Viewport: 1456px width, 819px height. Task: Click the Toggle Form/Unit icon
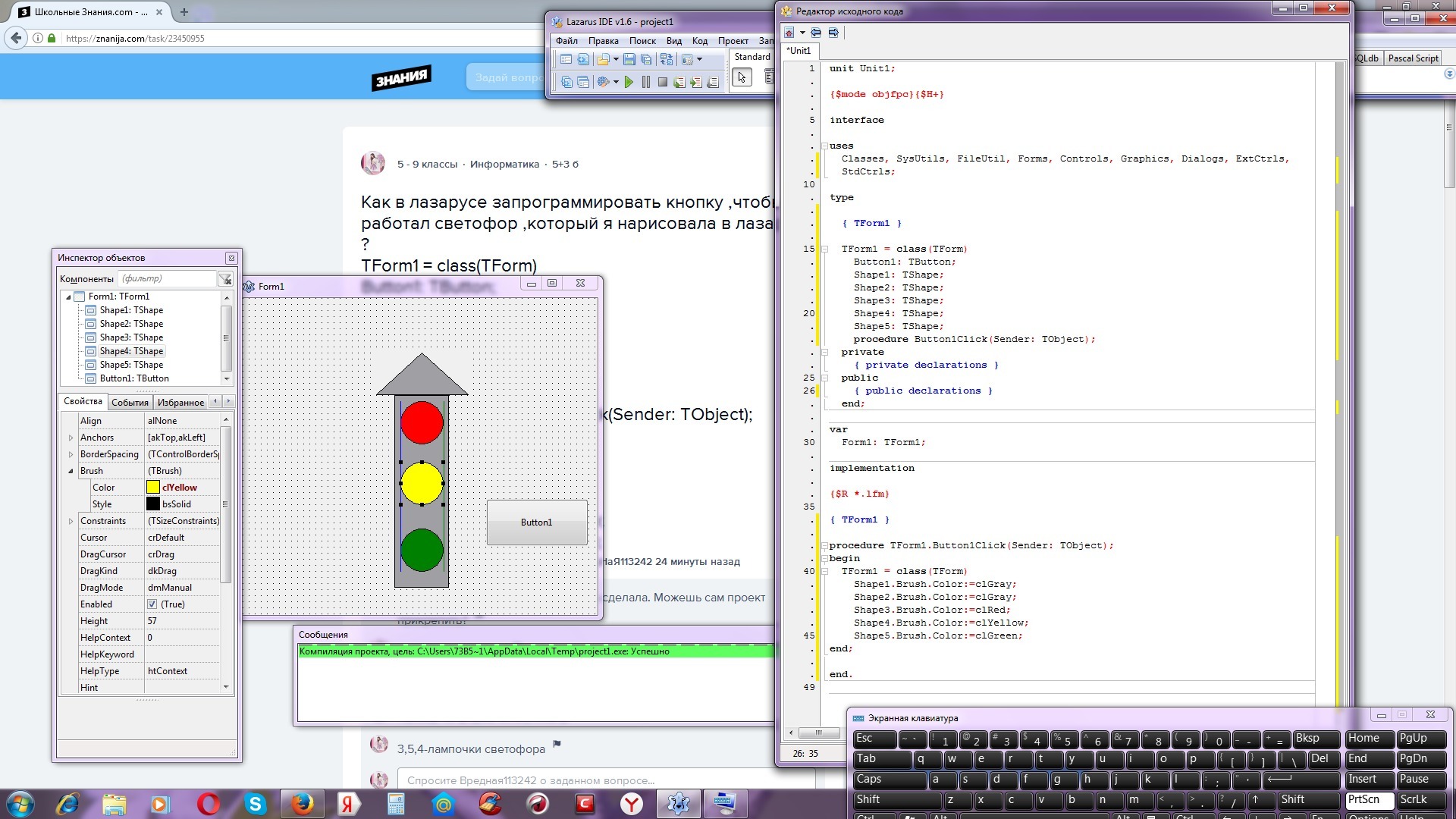pyautogui.click(x=667, y=59)
